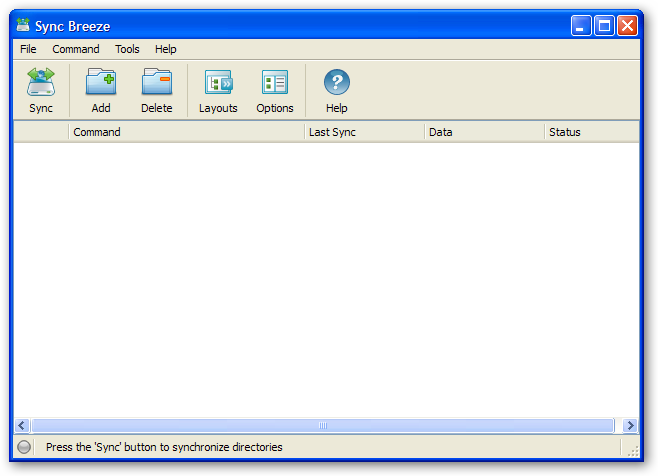Minimize the Sync Breeze window
The width and height of the screenshot is (658, 476).
tap(581, 26)
